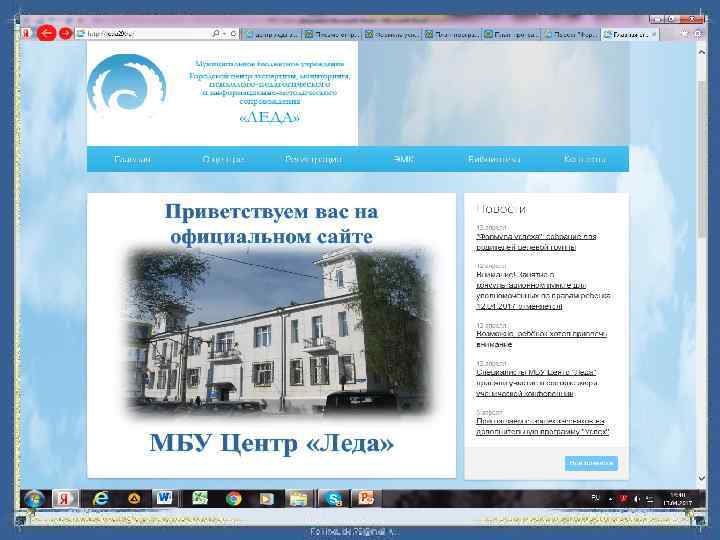The height and width of the screenshot is (540, 720).
Task: Open the last news link mentioning "Успех"
Action: click(543, 427)
